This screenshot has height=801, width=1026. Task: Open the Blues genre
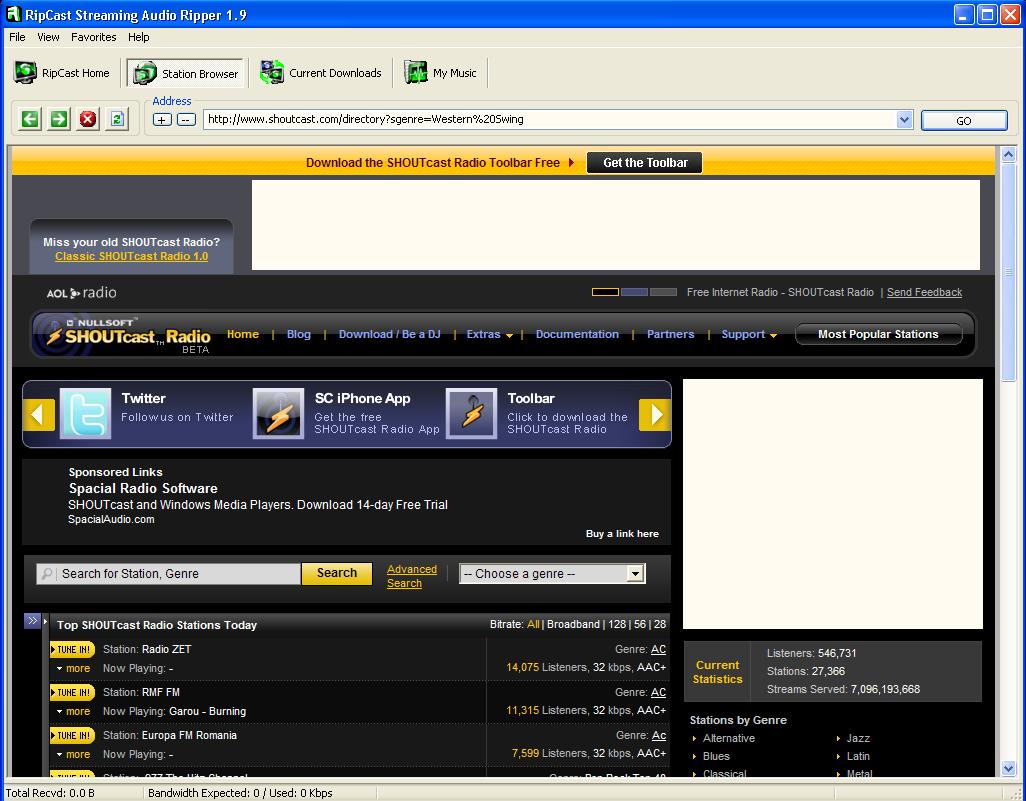click(716, 756)
